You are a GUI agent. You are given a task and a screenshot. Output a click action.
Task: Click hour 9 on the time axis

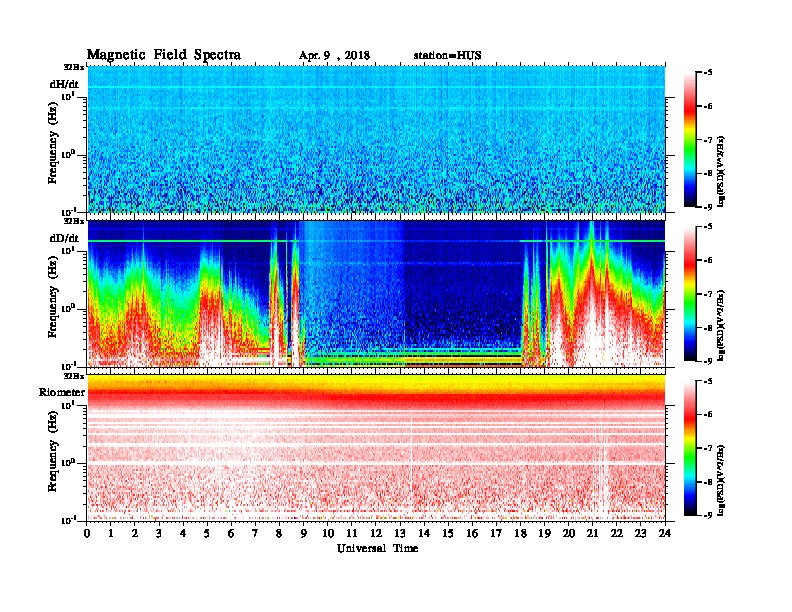(x=304, y=533)
